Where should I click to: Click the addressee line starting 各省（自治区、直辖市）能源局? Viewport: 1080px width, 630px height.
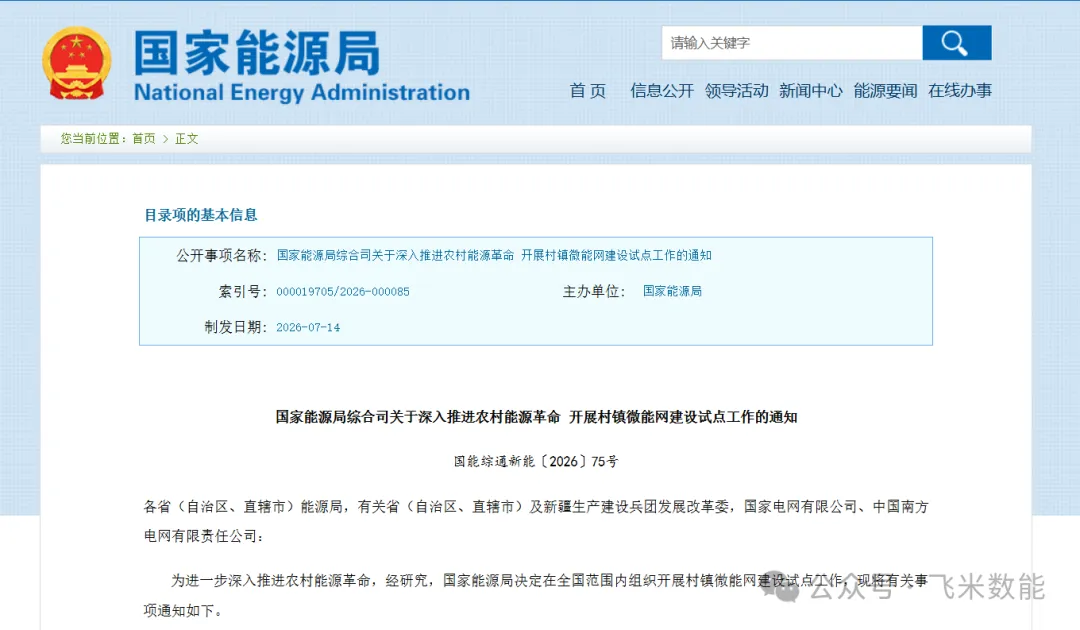coord(536,521)
